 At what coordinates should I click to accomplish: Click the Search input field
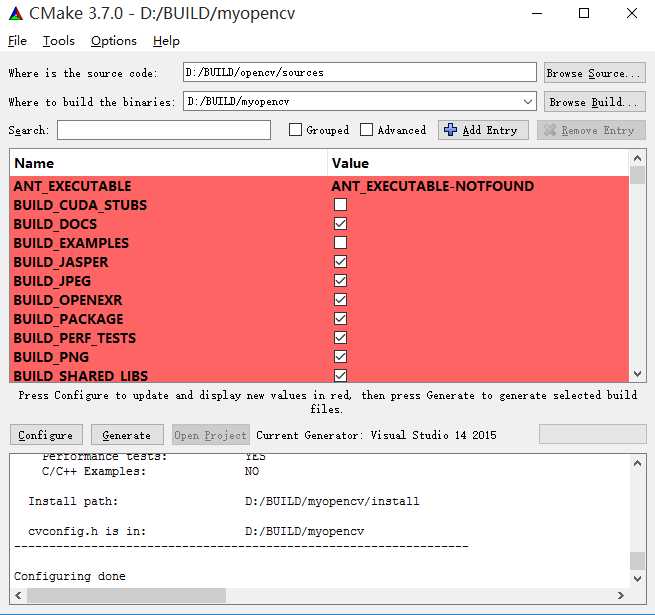[164, 130]
